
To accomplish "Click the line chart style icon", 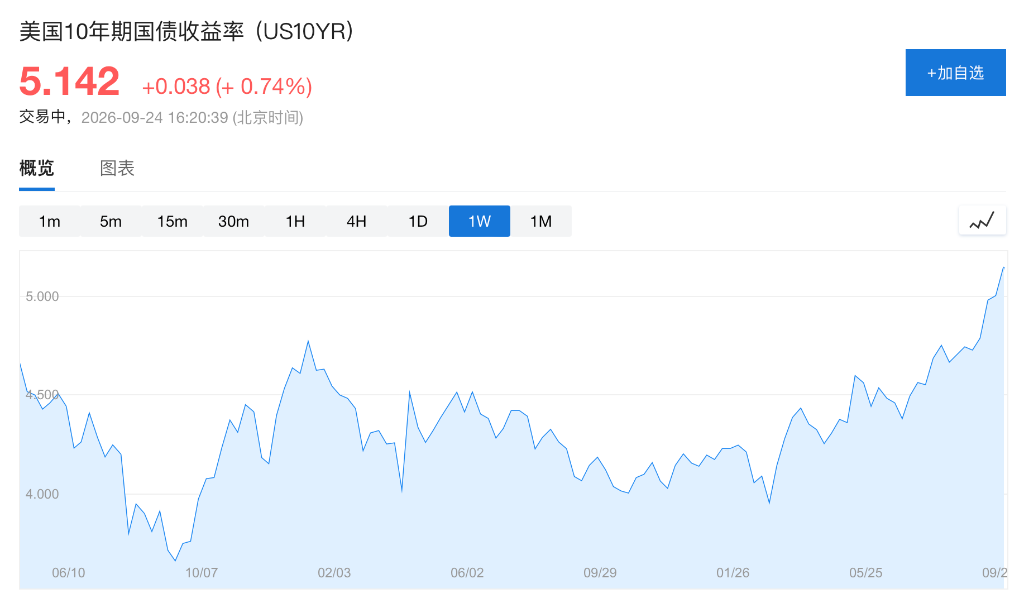I will tap(982, 221).
